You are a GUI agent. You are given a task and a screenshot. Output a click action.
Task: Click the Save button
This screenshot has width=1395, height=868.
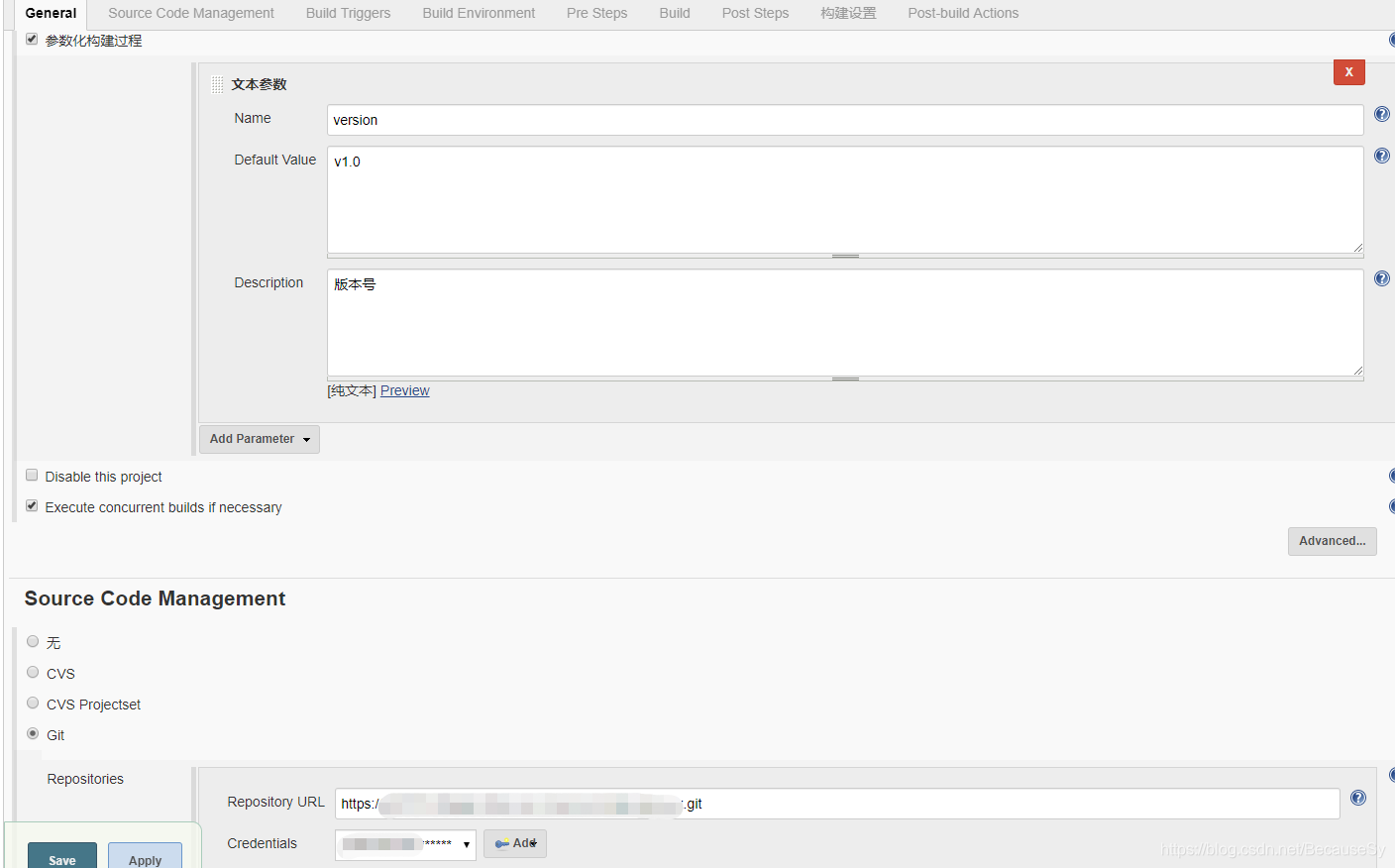pos(62,856)
